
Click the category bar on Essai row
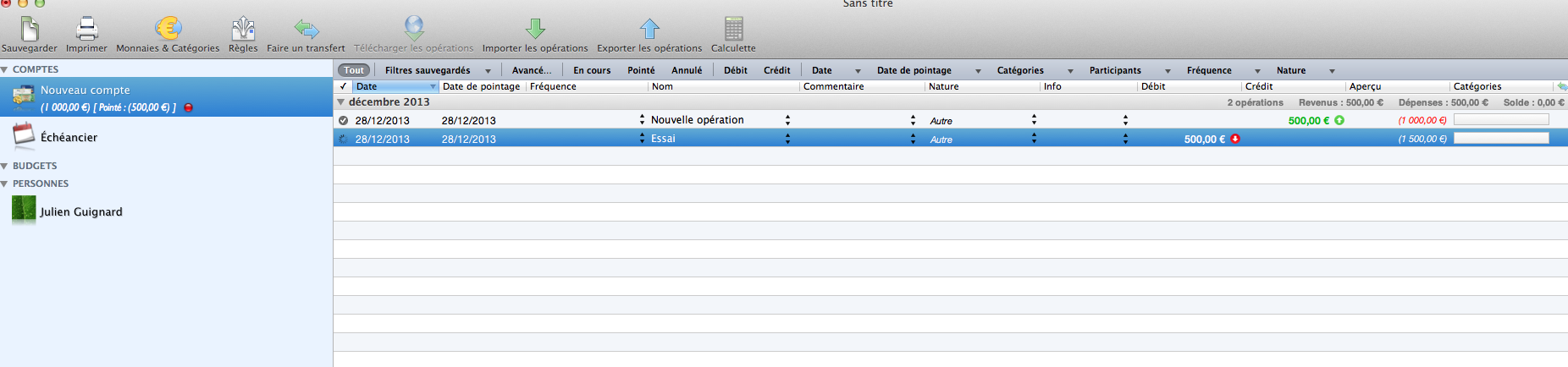(1501, 138)
